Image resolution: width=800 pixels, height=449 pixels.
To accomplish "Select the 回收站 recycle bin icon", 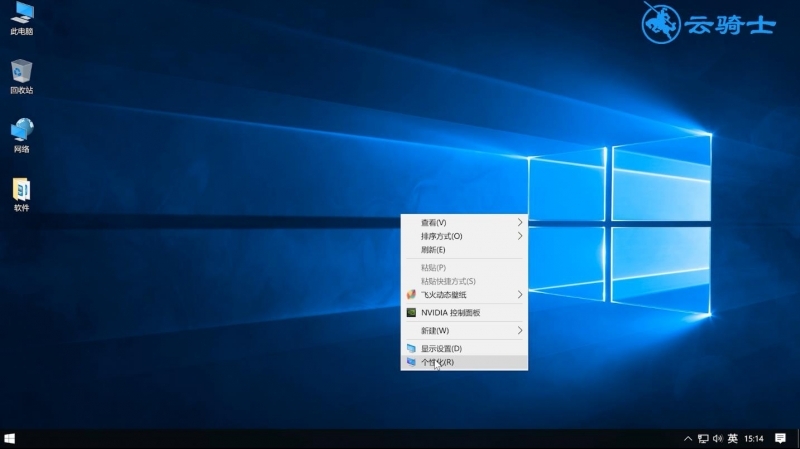I will click(x=21, y=77).
